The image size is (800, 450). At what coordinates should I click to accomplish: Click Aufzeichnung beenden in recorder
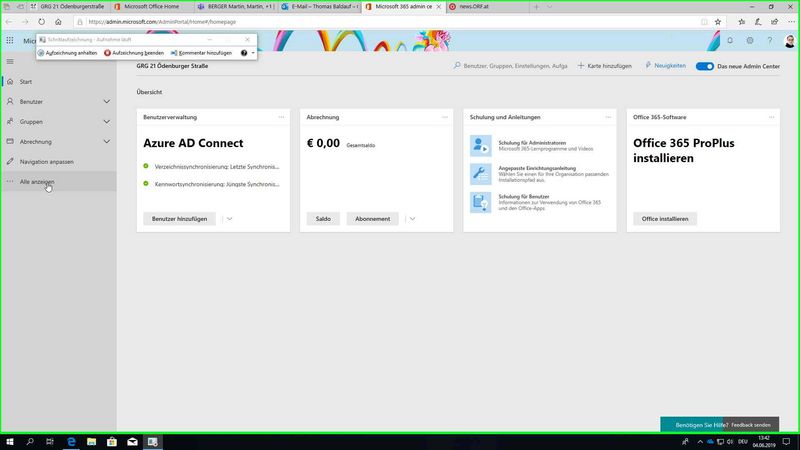click(134, 53)
